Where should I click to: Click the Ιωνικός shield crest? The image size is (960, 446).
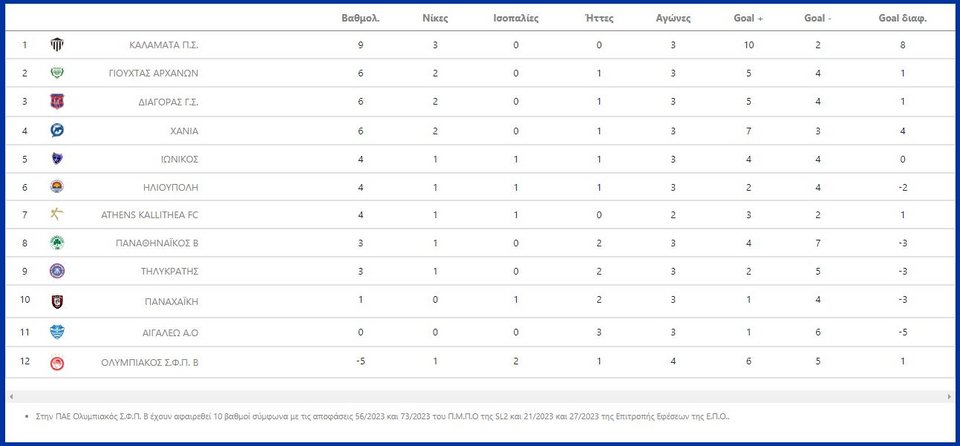(57, 159)
